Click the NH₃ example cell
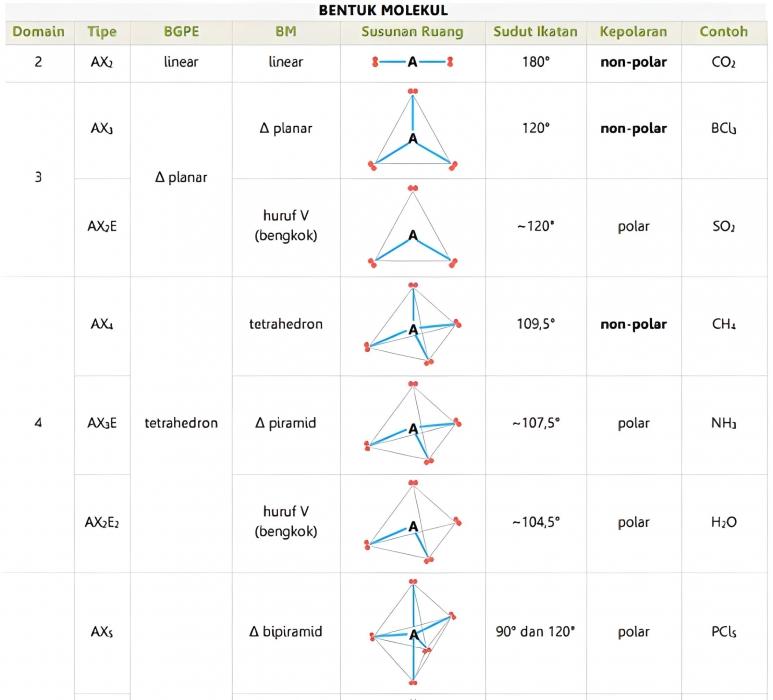773x700 pixels. point(723,423)
